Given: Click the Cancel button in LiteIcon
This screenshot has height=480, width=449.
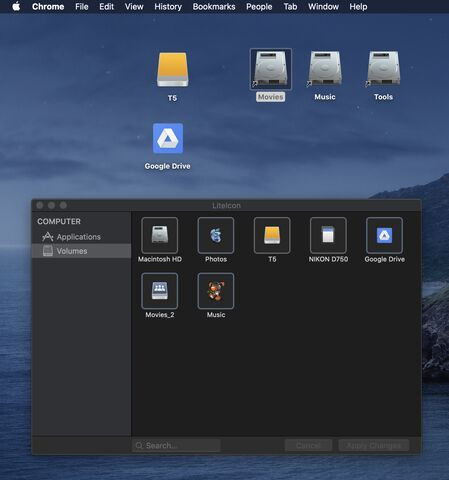Looking at the screenshot, I should (308, 445).
